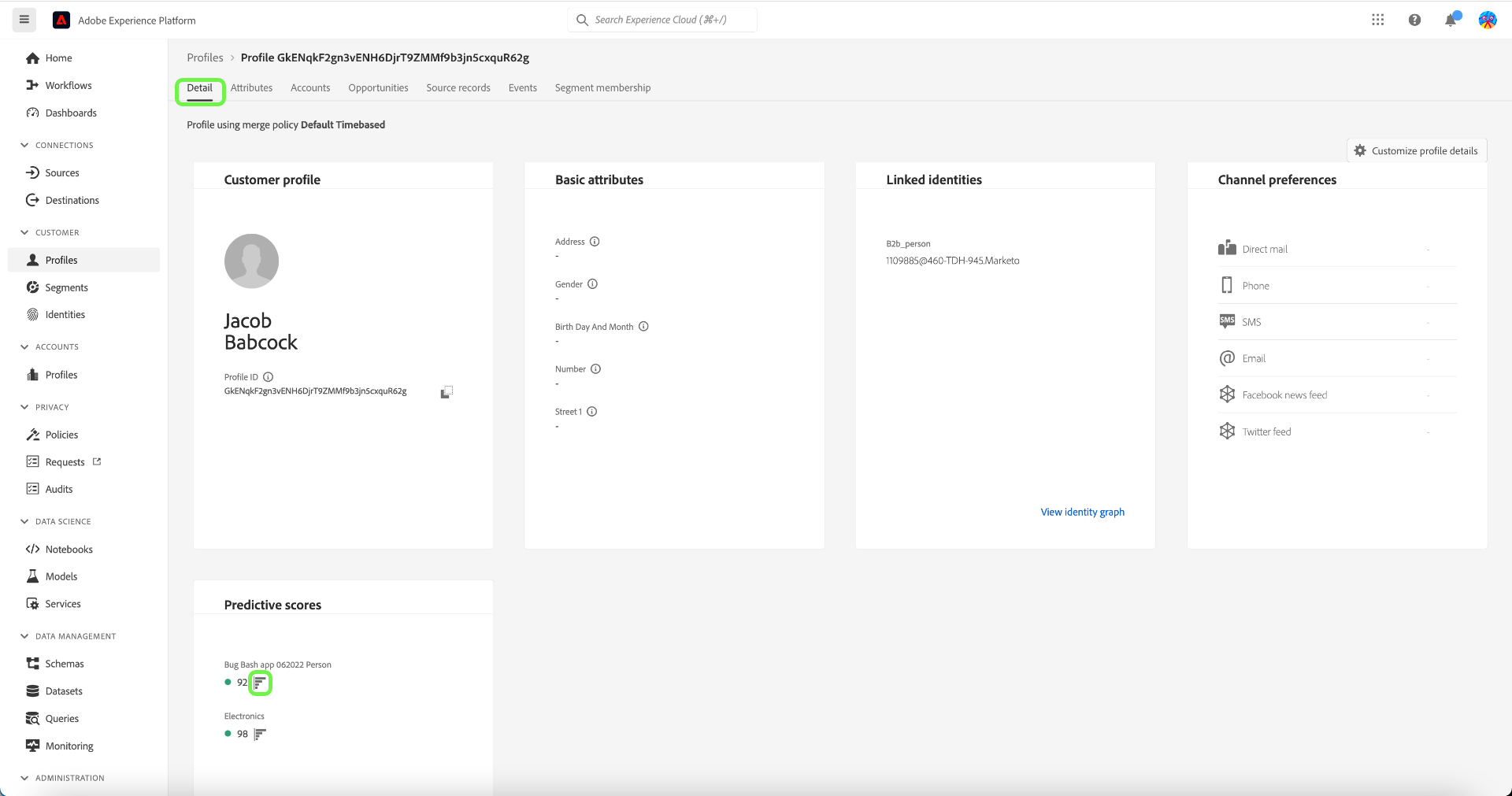This screenshot has height=796, width=1512.
Task: Open the user account avatar
Action: [1487, 20]
